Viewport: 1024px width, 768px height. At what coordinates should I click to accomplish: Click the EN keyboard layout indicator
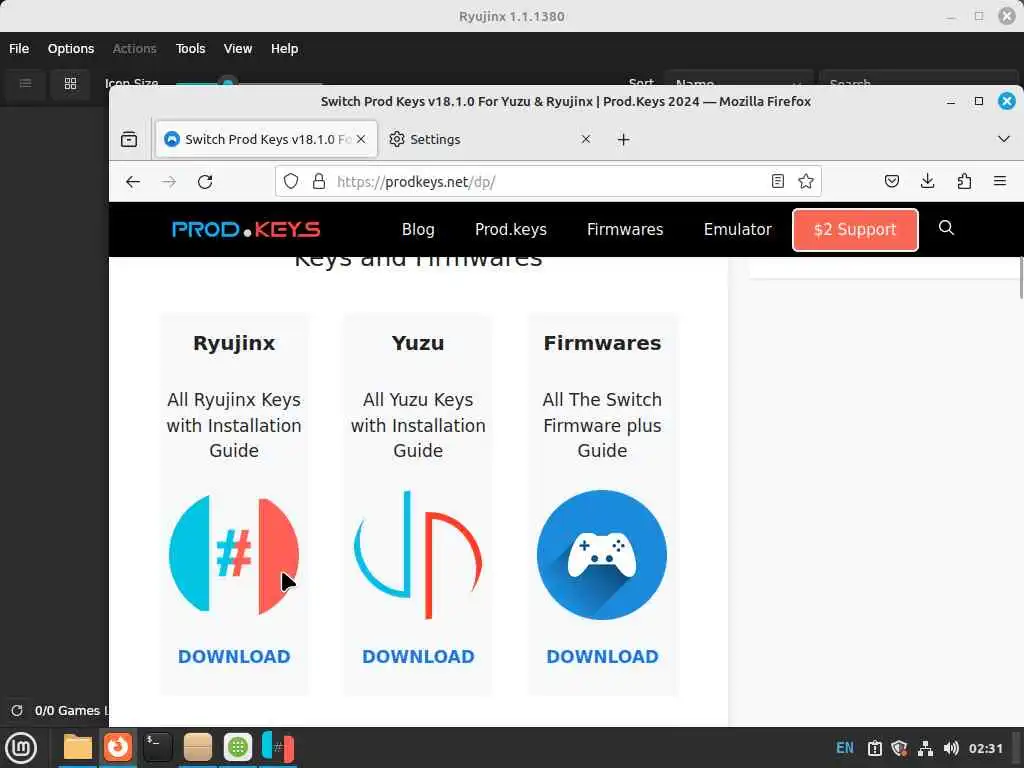click(x=844, y=748)
